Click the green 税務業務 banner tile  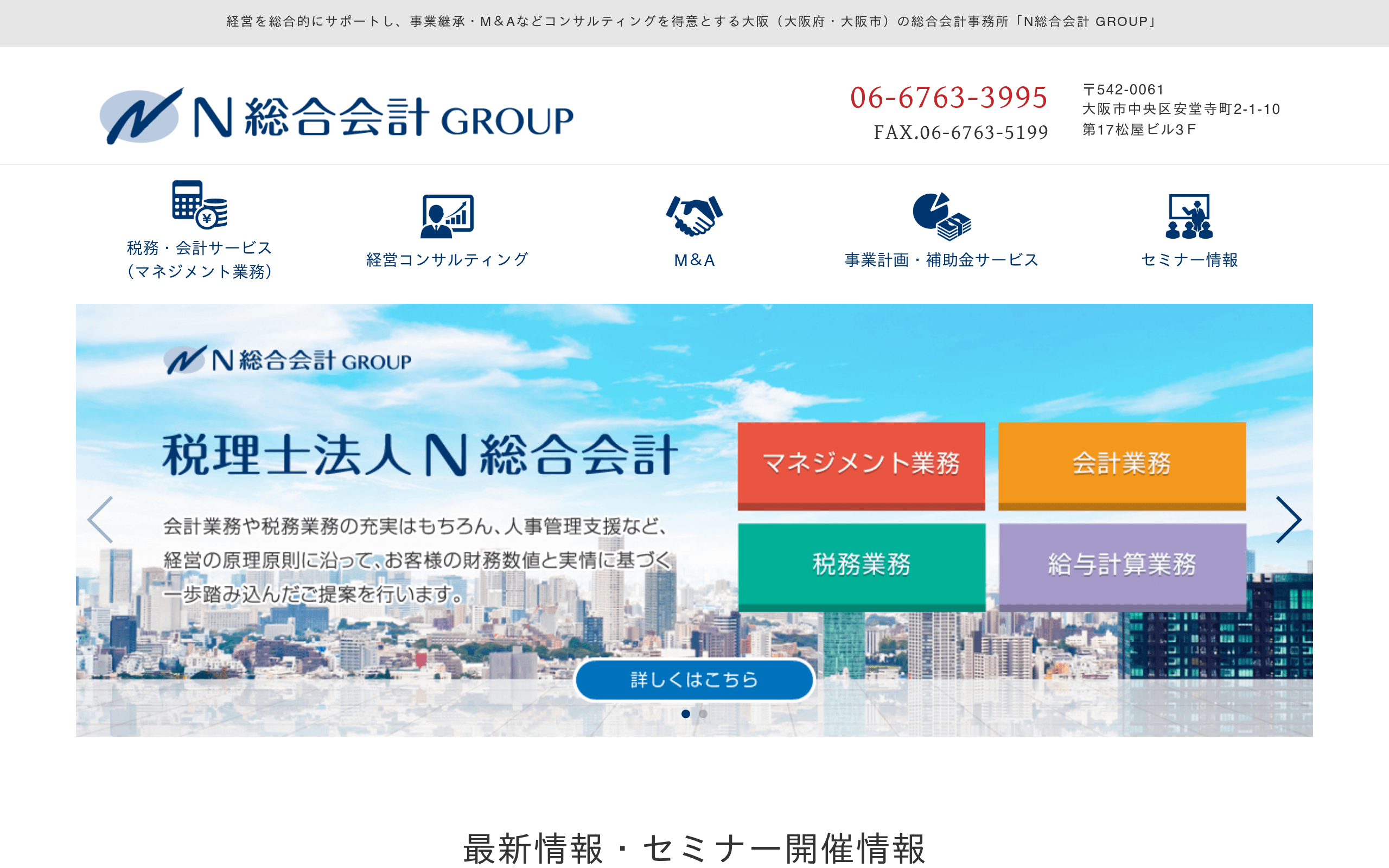(861, 565)
